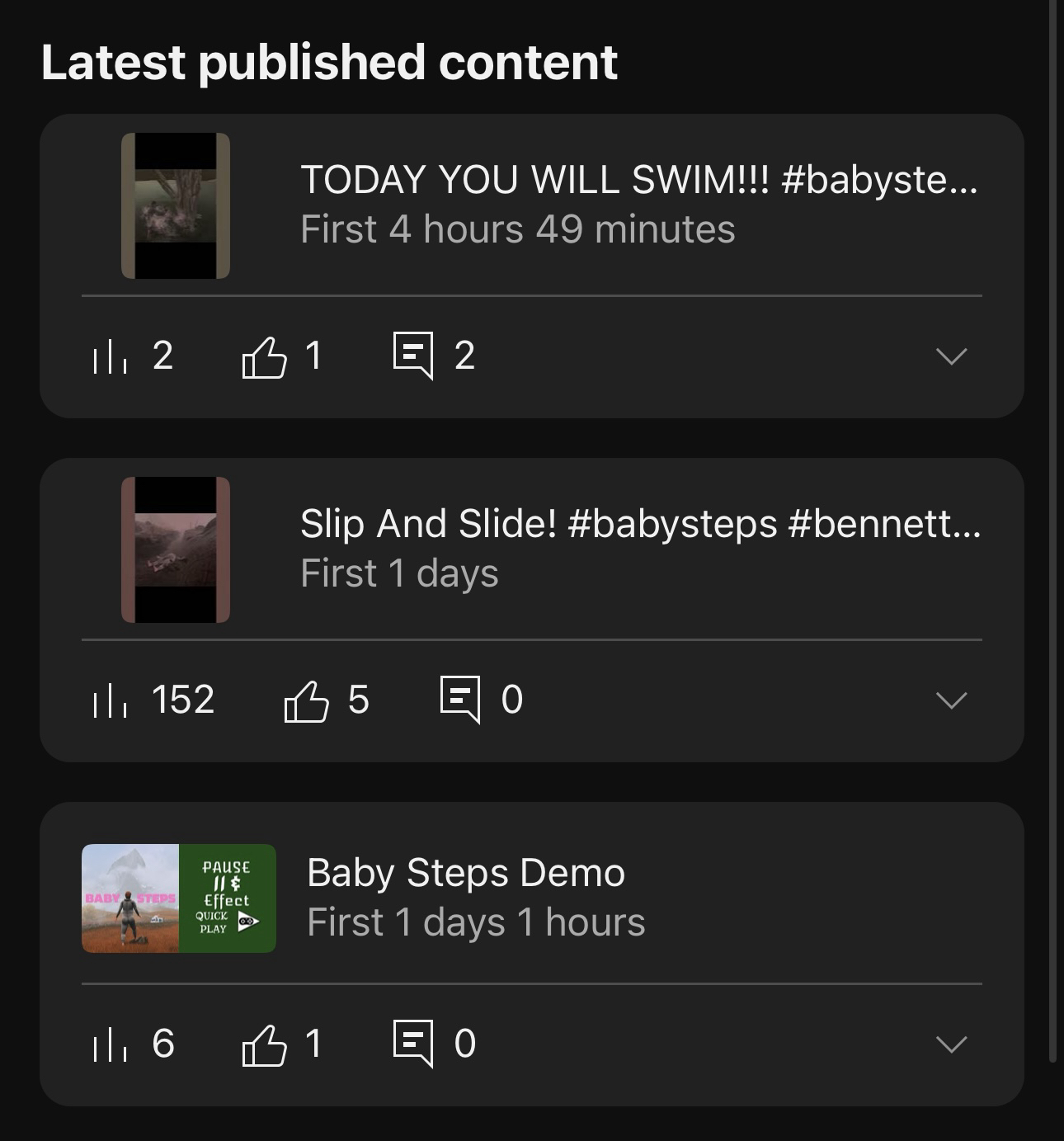Click the Latest published content heading
The height and width of the screenshot is (1141, 1064).
(329, 63)
